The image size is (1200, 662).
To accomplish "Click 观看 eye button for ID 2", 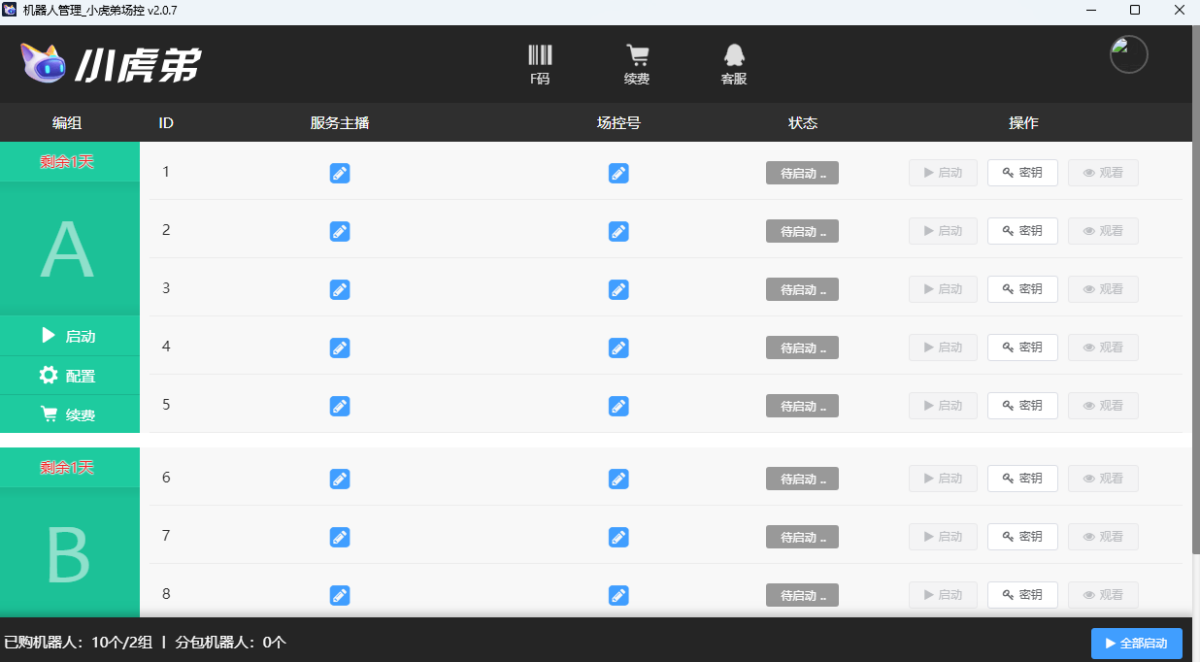I will pos(1102,231).
